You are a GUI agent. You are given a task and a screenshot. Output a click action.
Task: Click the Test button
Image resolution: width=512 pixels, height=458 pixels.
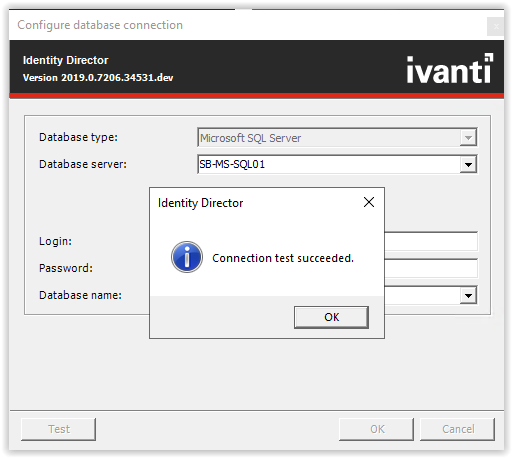click(x=58, y=429)
